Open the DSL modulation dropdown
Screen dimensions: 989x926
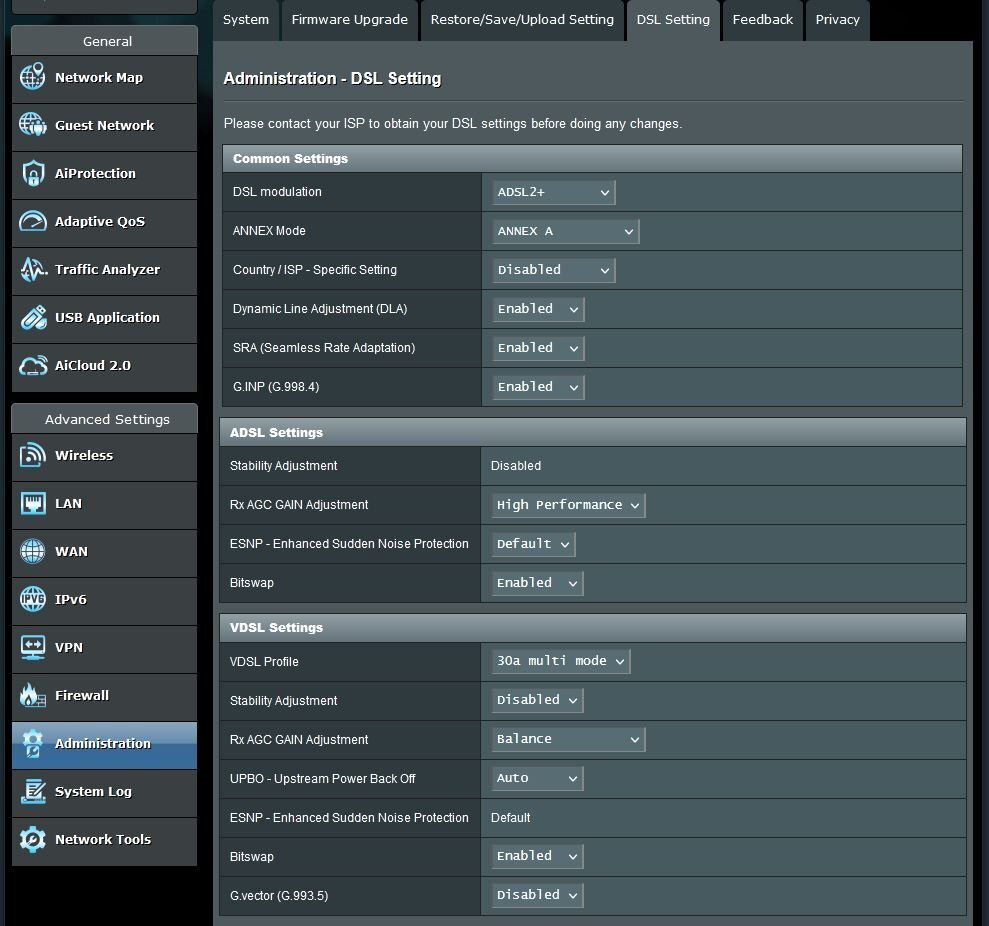point(553,192)
